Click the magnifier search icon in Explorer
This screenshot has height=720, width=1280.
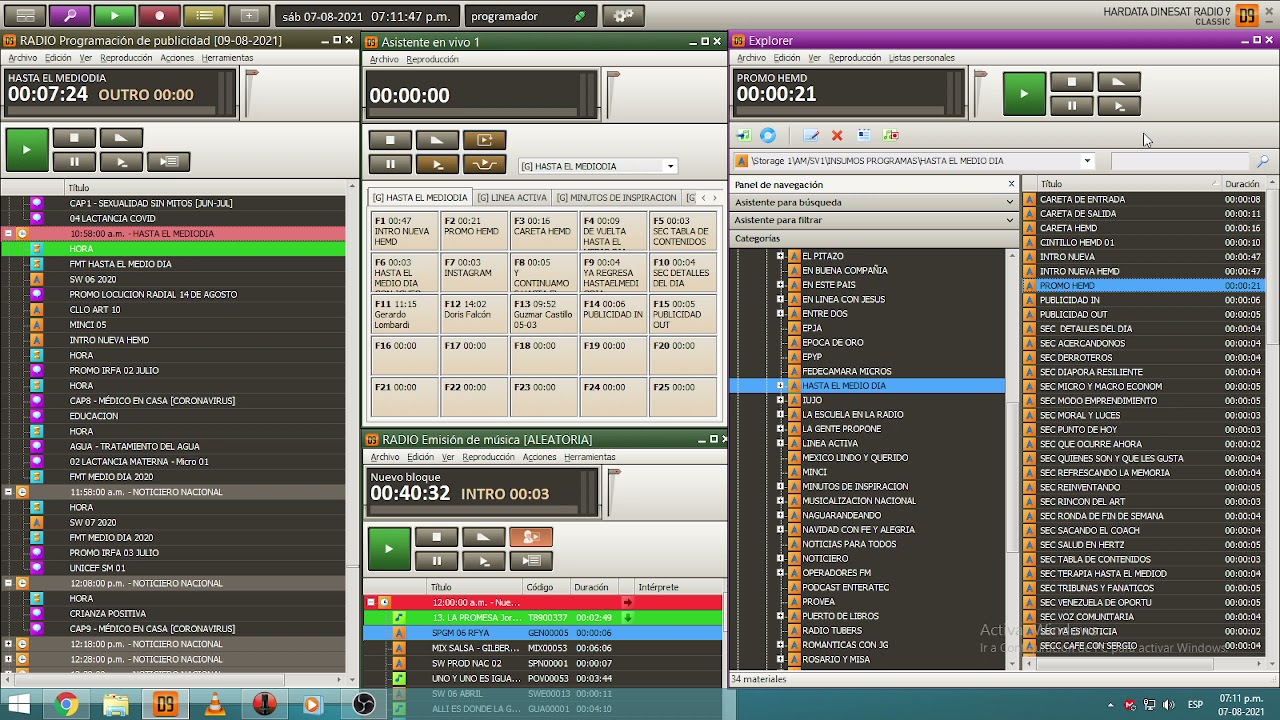pyautogui.click(x=1263, y=161)
